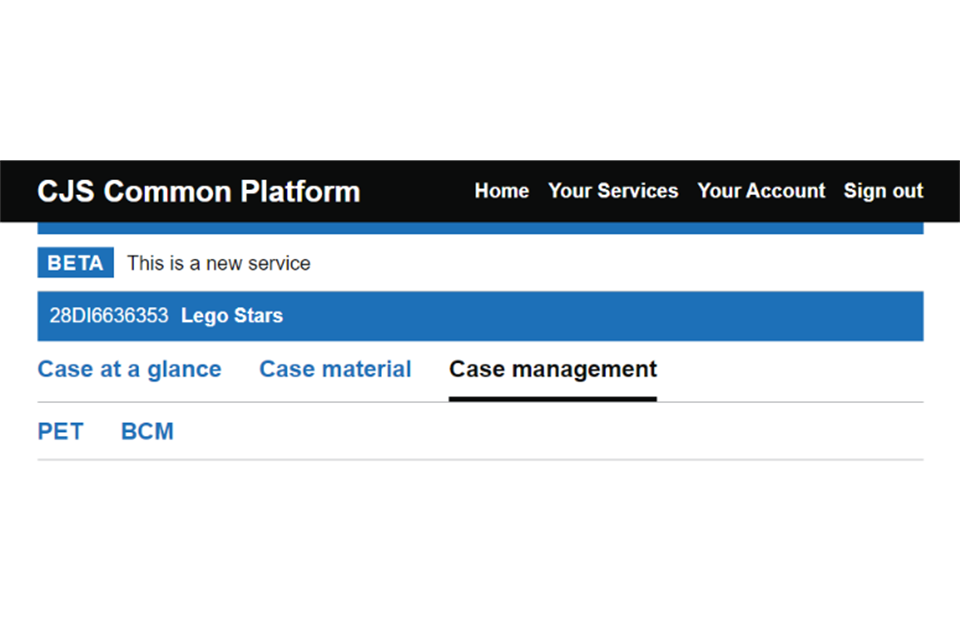This screenshot has width=960, height=640.
Task: Open the Case material tab
Action: pyautogui.click(x=335, y=369)
